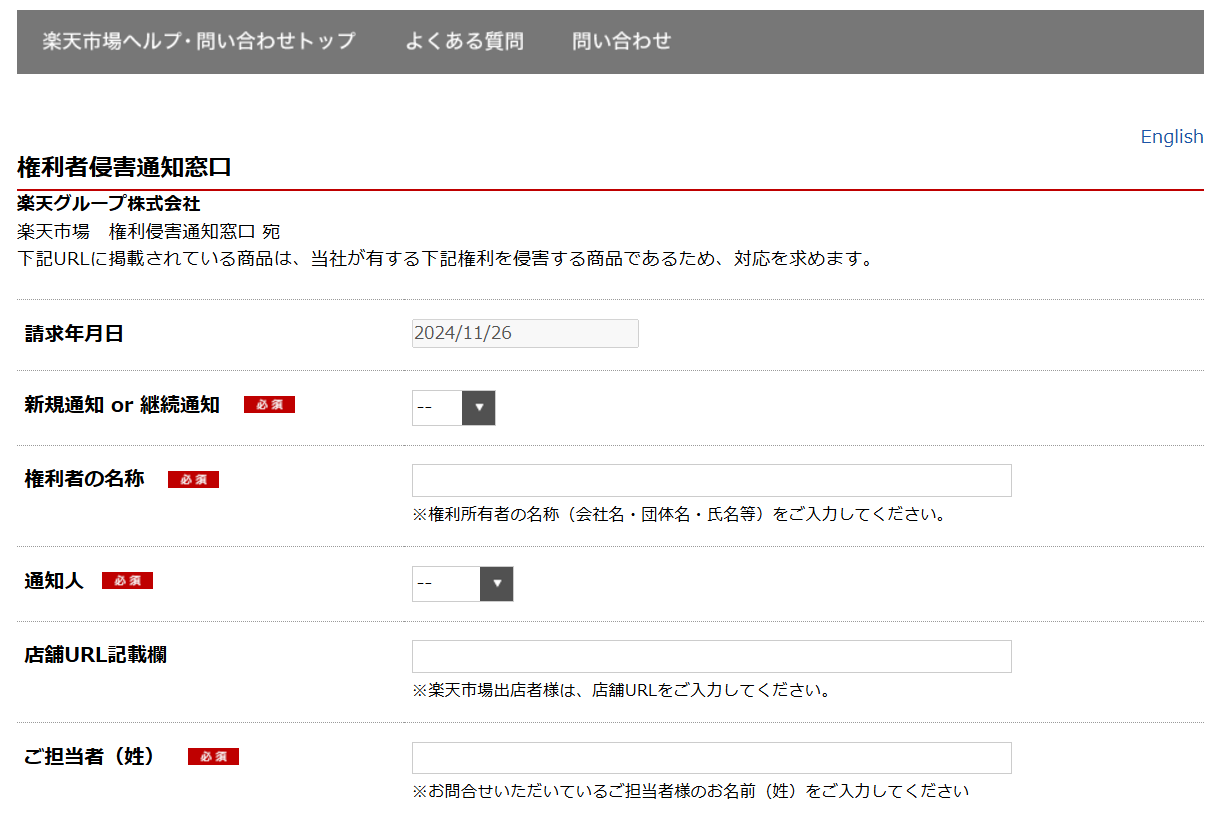Click the 必須 badge beside 通知人
The width and height of the screenshot is (1222, 814).
click(x=127, y=581)
